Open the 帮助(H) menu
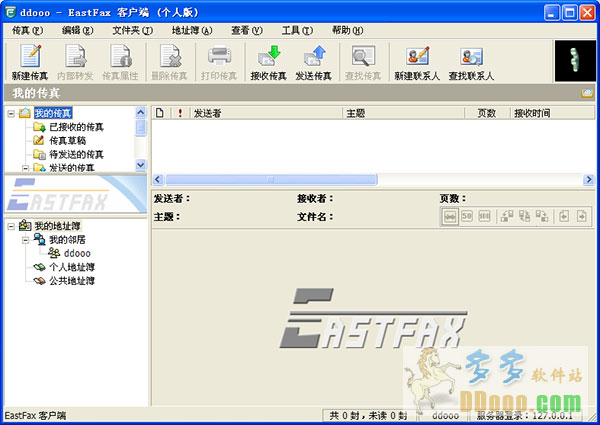600x425 pixels. (347, 30)
